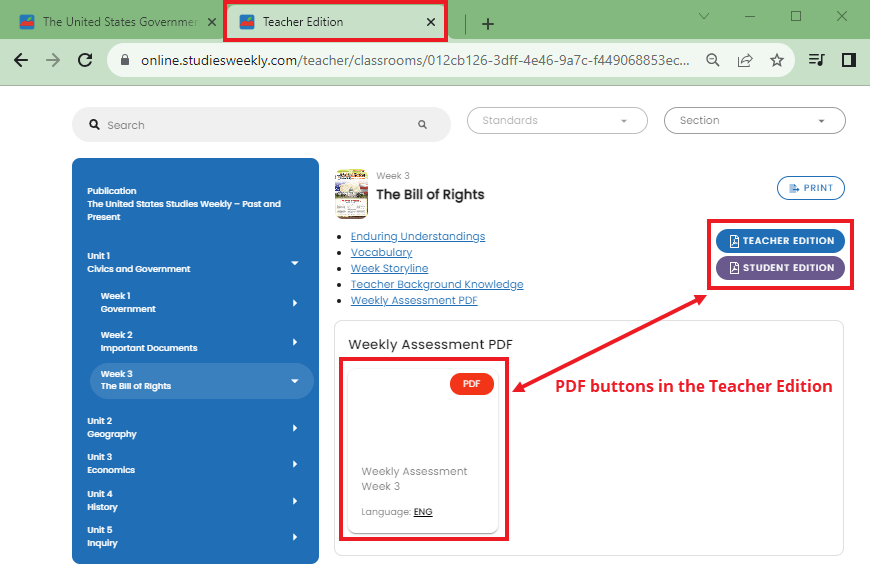Select Week 1 Government in sidebar
Screen dimensions: 870x566
coord(128,302)
